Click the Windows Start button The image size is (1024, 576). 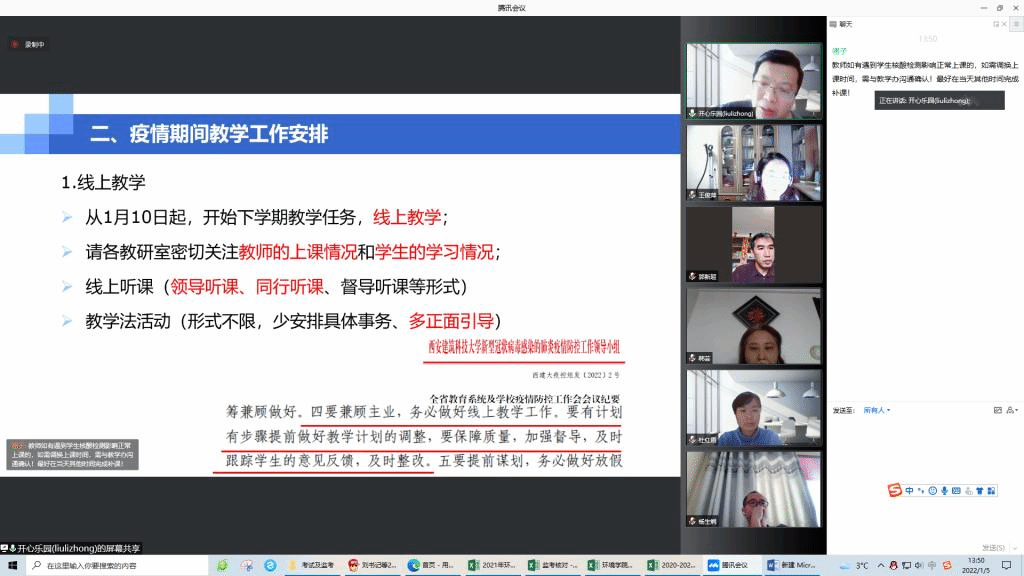coord(10,565)
